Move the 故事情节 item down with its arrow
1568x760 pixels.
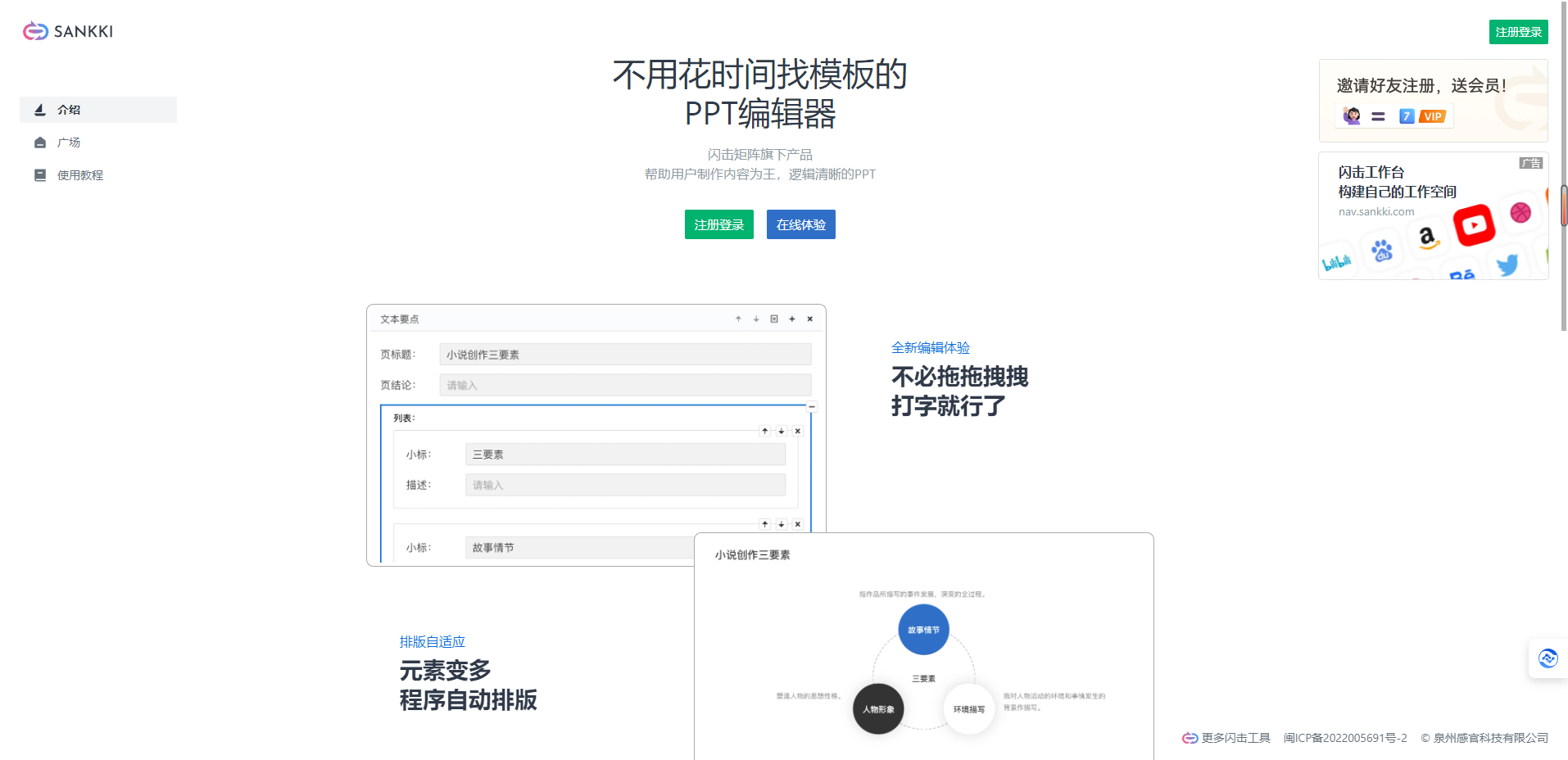tap(782, 524)
